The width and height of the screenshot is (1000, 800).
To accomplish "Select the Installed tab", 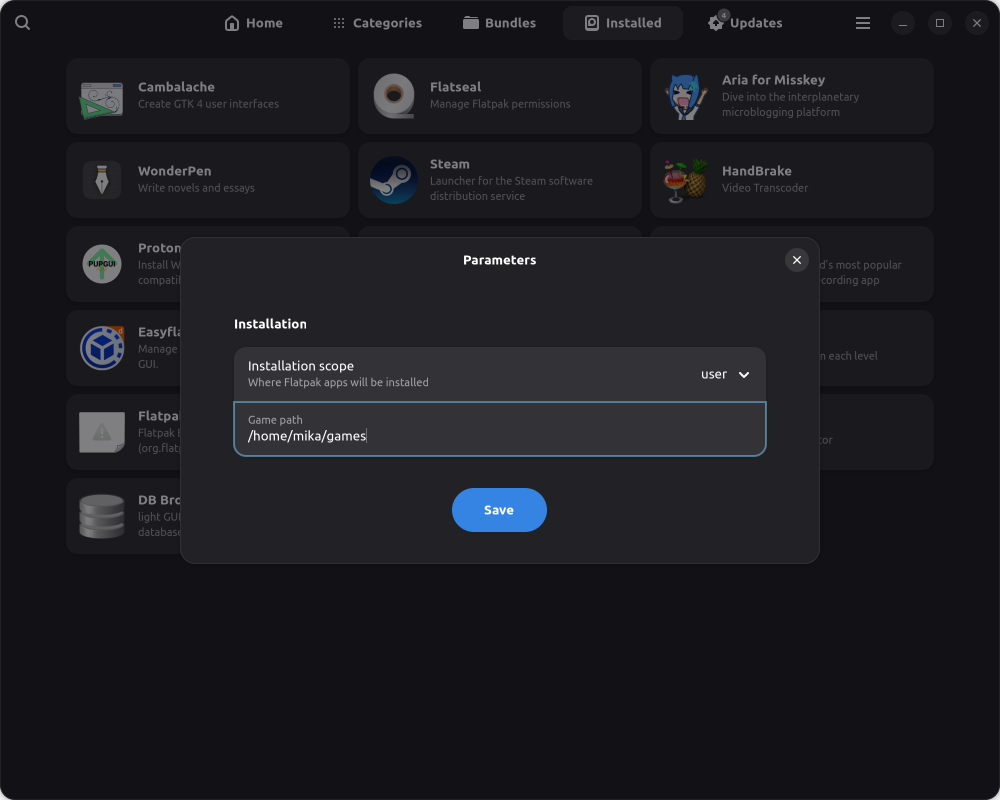I will point(623,23).
